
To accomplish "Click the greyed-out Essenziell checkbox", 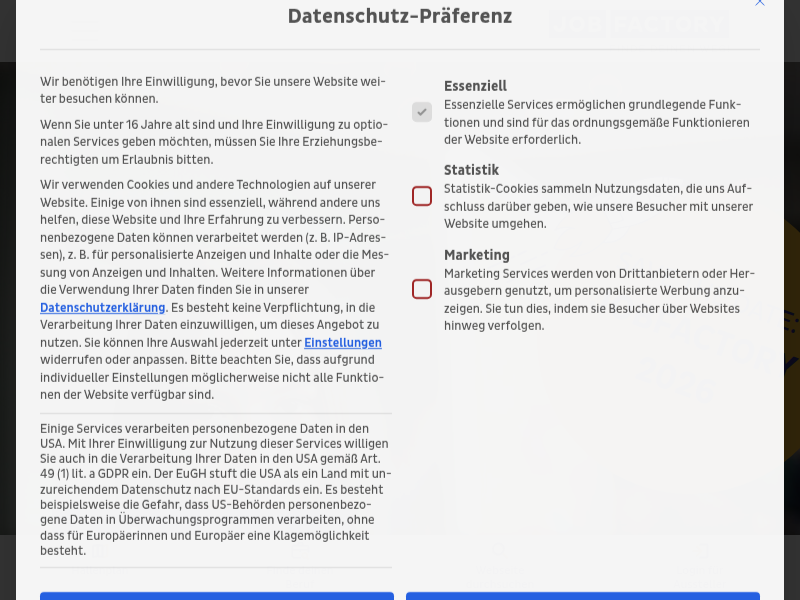I will click(422, 112).
